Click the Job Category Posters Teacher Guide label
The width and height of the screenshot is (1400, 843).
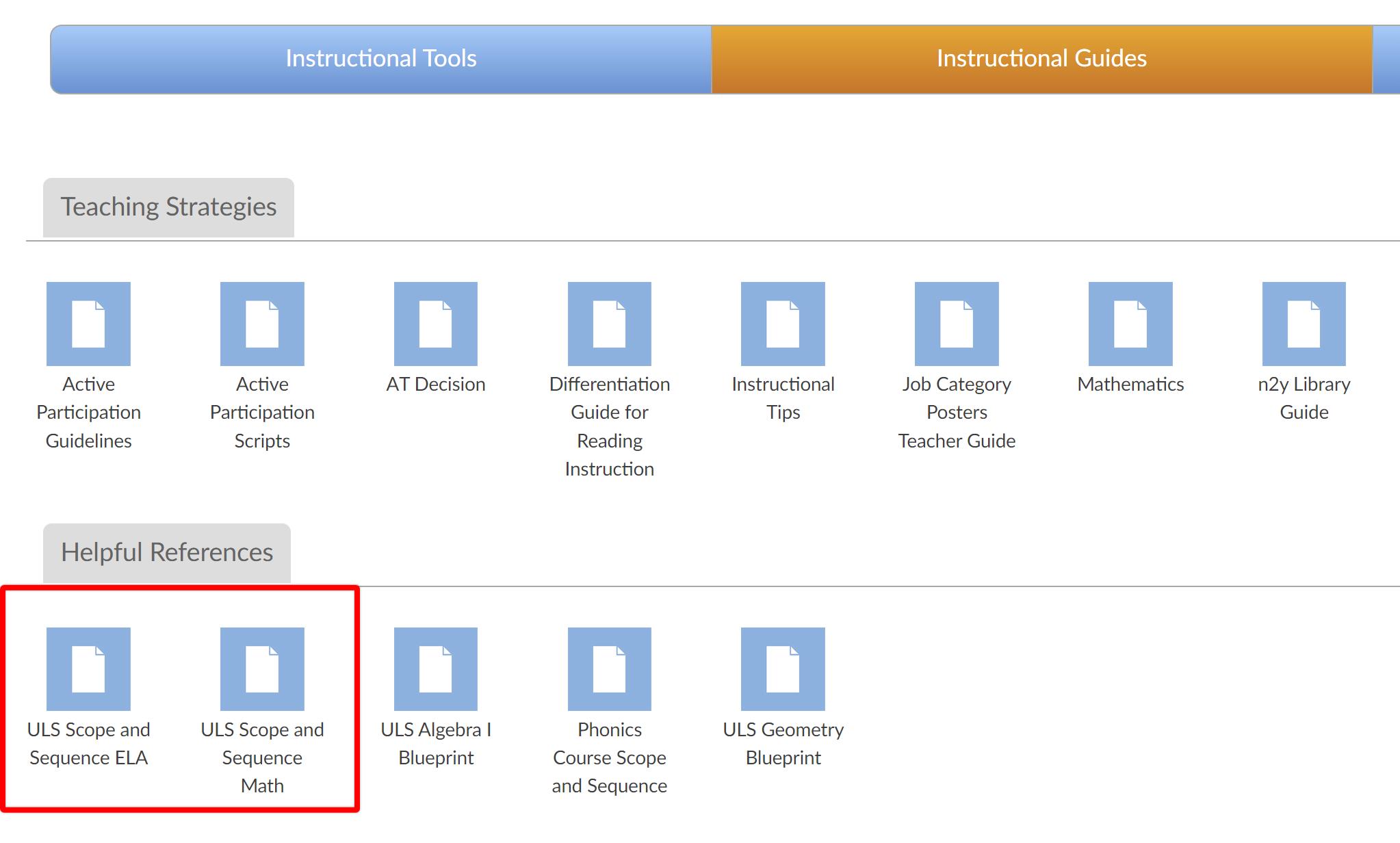(x=957, y=413)
